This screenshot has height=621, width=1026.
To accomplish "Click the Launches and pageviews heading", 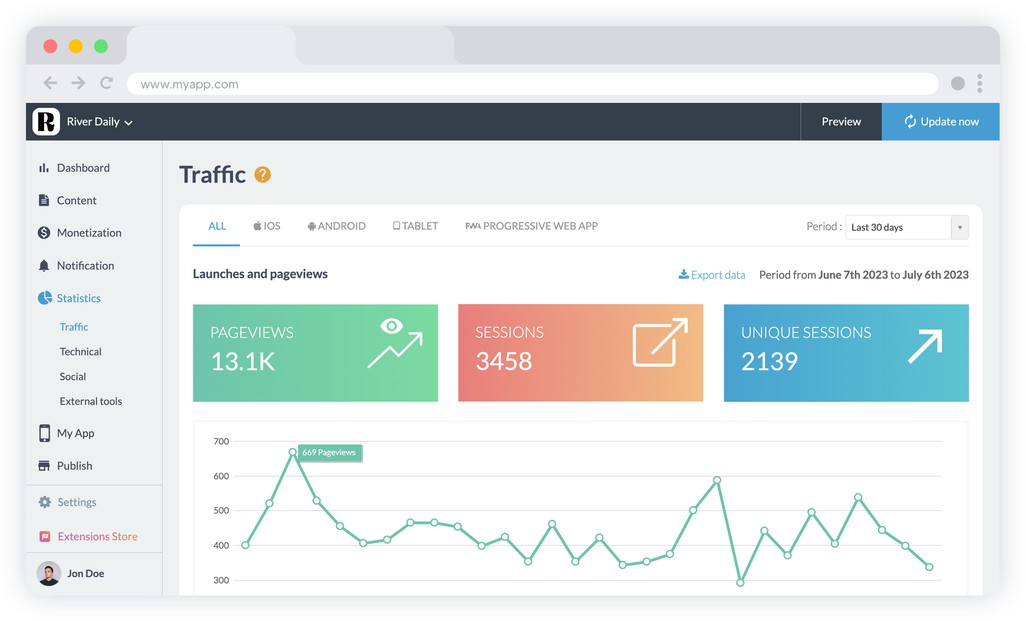I will tap(260, 274).
